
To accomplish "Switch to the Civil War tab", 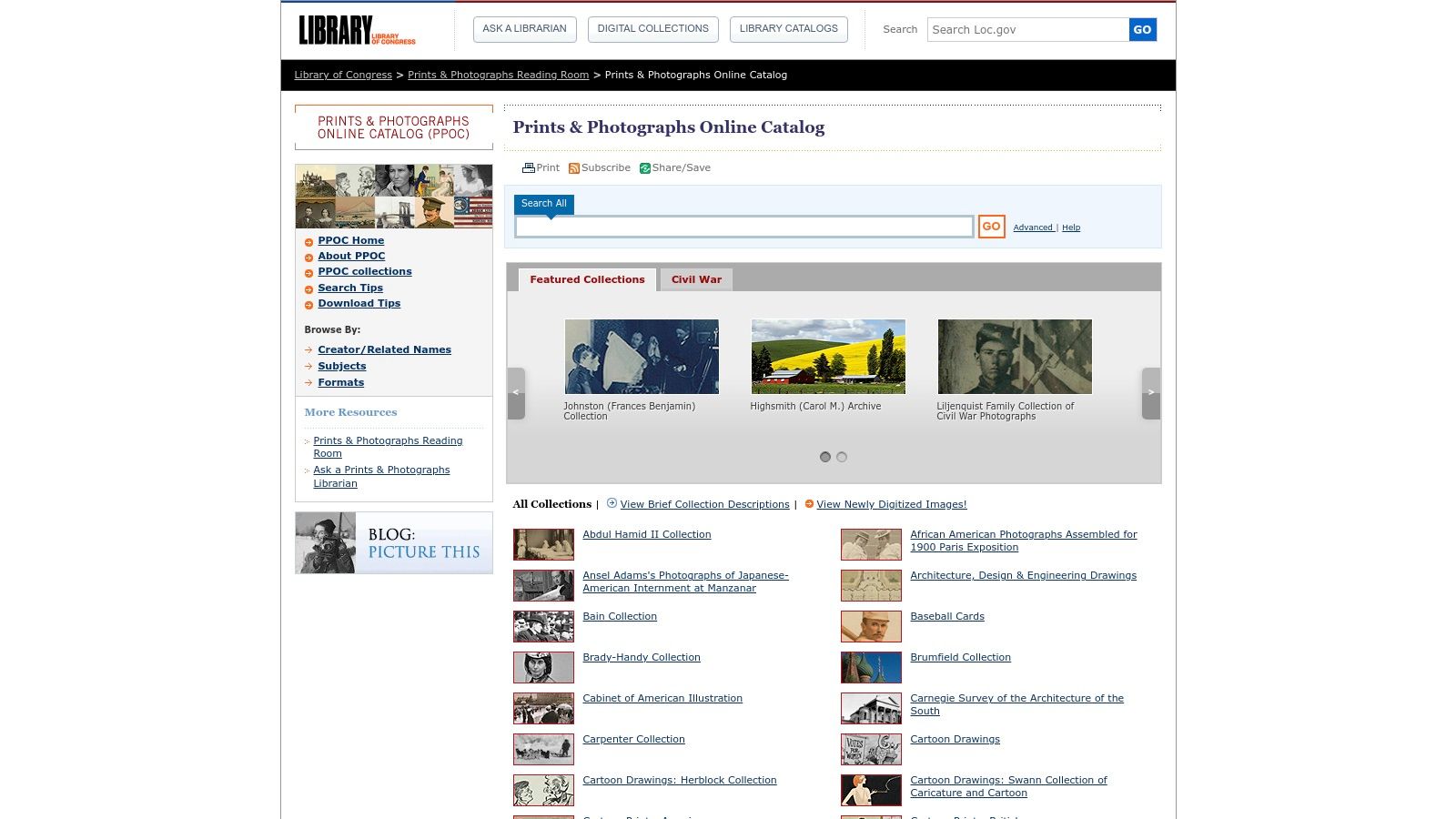I will click(696, 279).
